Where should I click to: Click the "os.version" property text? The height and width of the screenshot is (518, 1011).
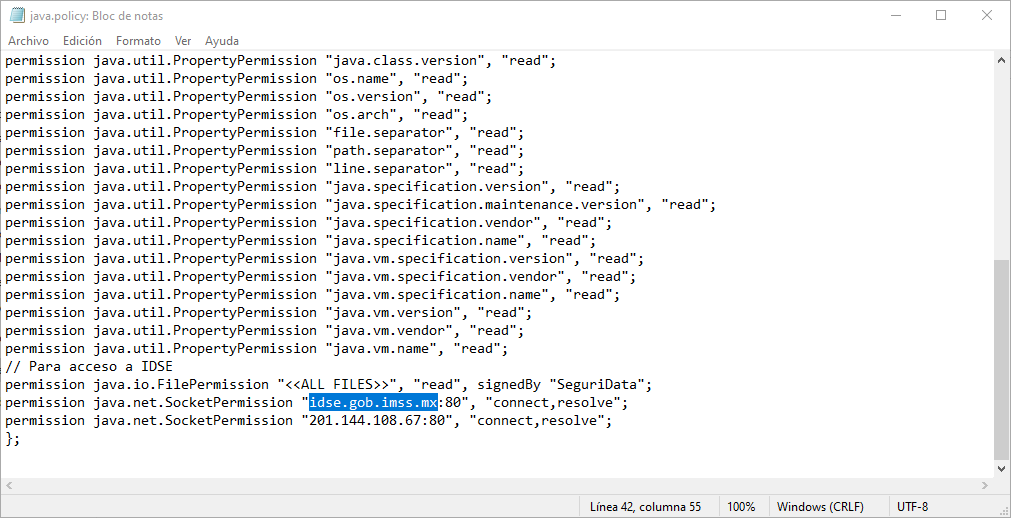373,97
